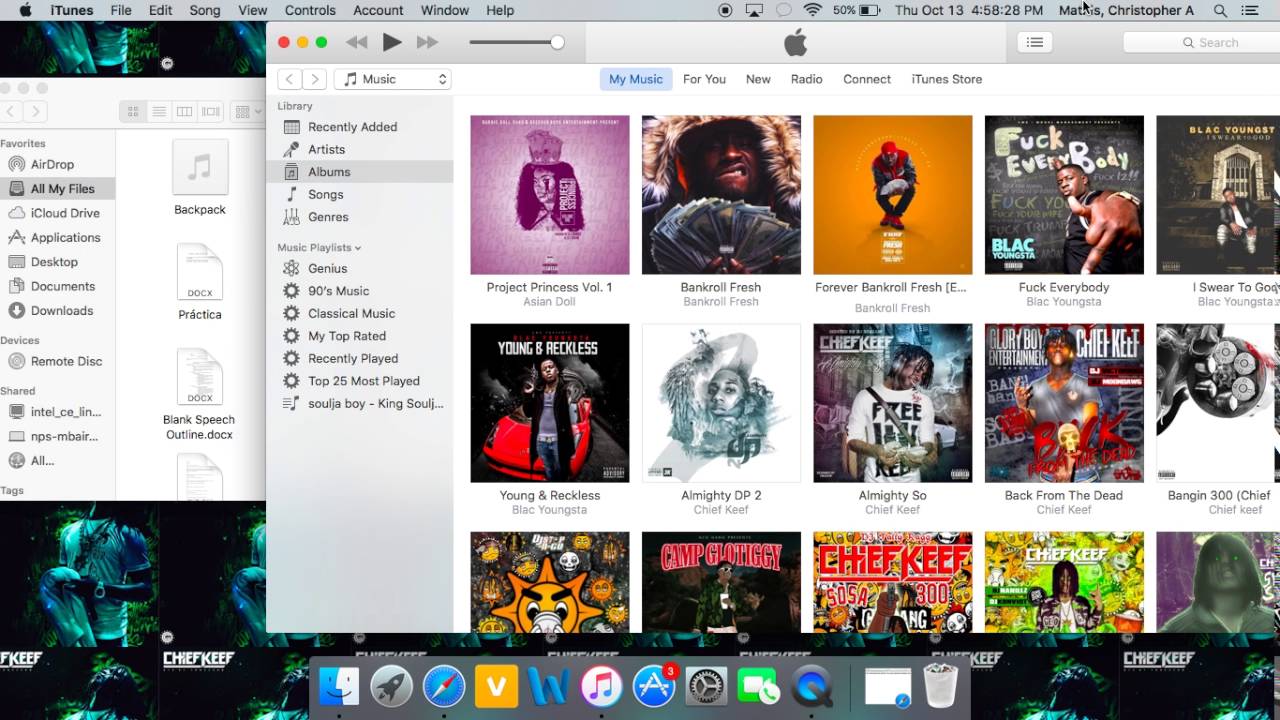Open the New tab
The width and height of the screenshot is (1280, 720).
[758, 79]
